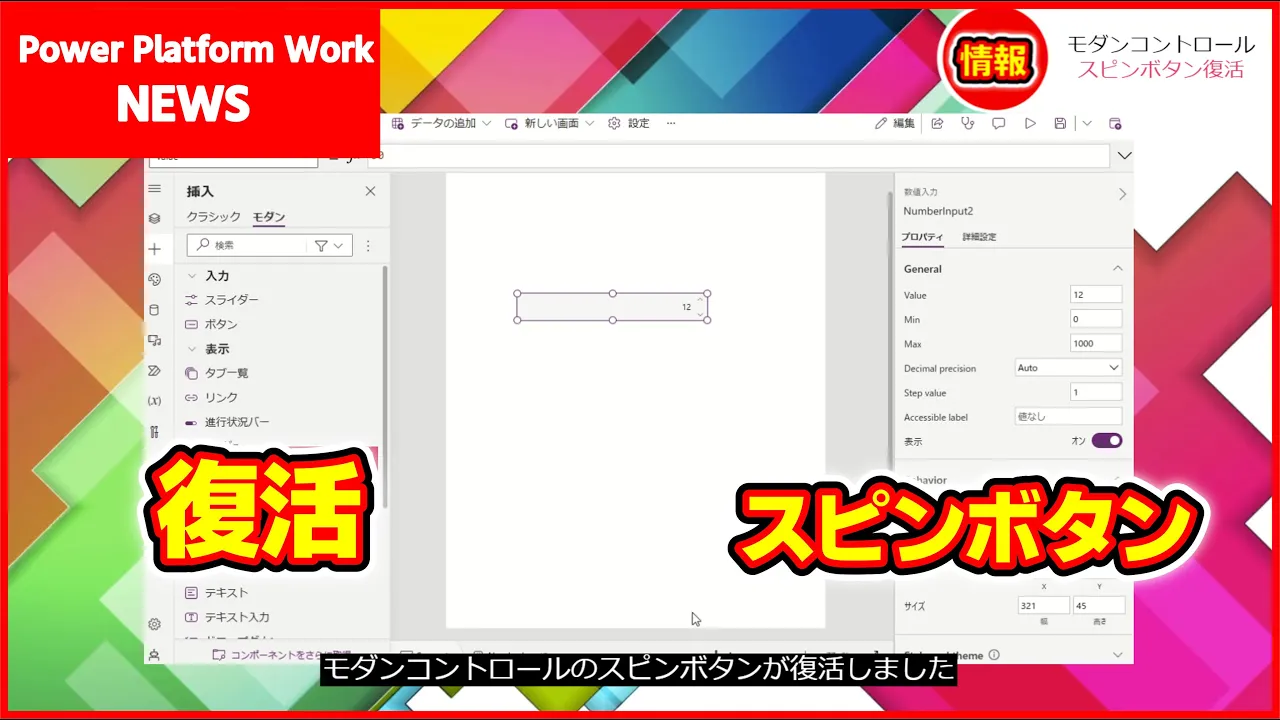Viewport: 1280px width, 720px height.
Task: Click the spin down arrow on the number input
Action: 700,313
